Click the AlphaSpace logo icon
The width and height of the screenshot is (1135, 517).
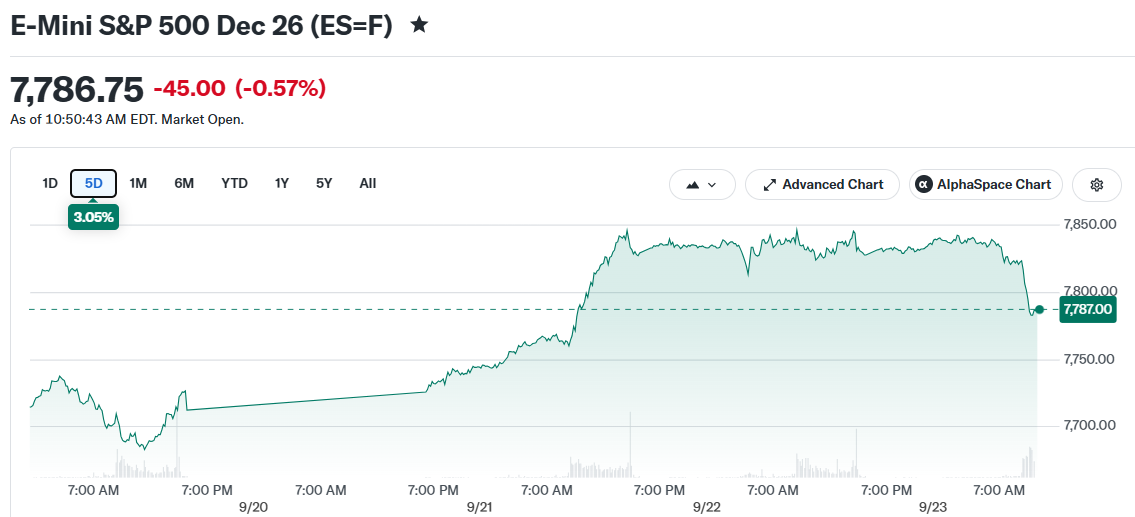[x=924, y=185]
